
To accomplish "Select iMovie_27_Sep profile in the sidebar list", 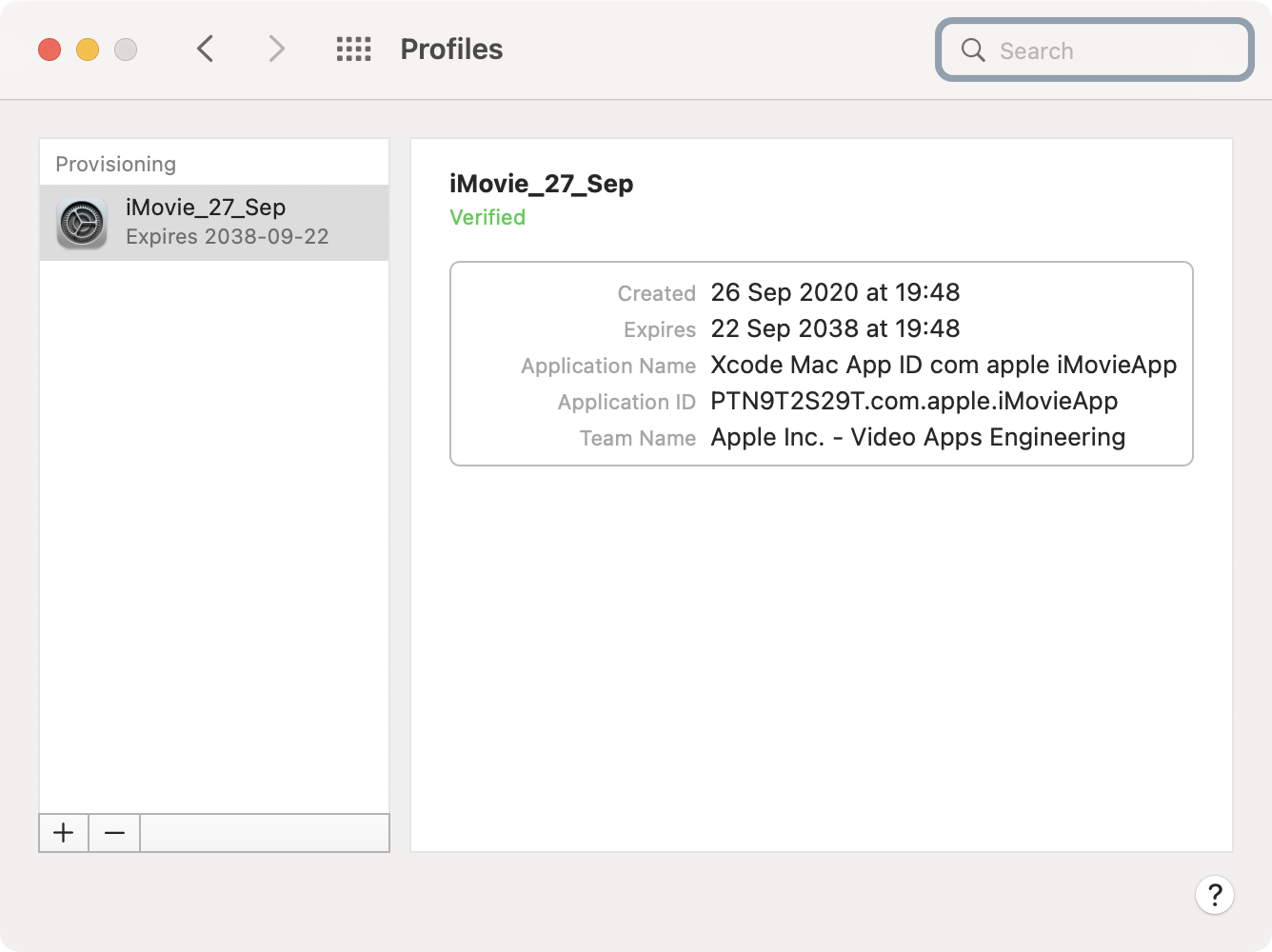I will point(214,223).
